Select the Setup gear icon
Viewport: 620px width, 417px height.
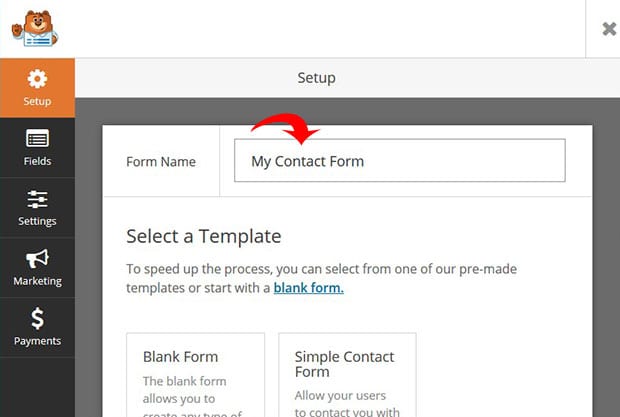click(37, 79)
